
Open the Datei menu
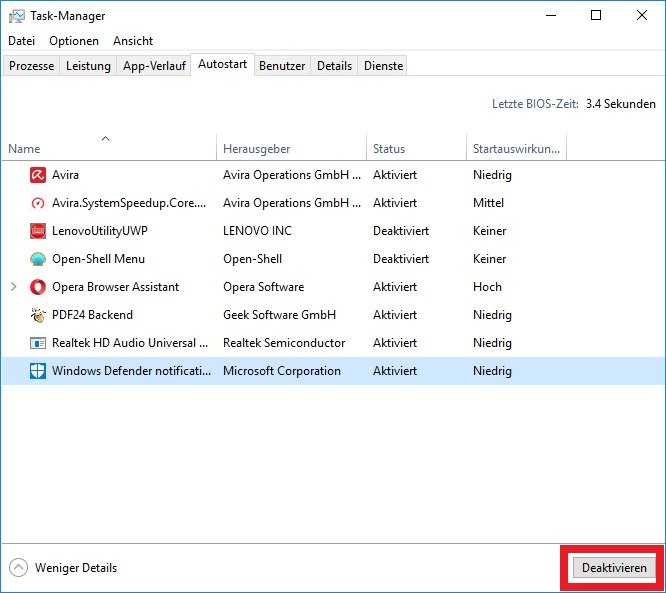click(21, 41)
